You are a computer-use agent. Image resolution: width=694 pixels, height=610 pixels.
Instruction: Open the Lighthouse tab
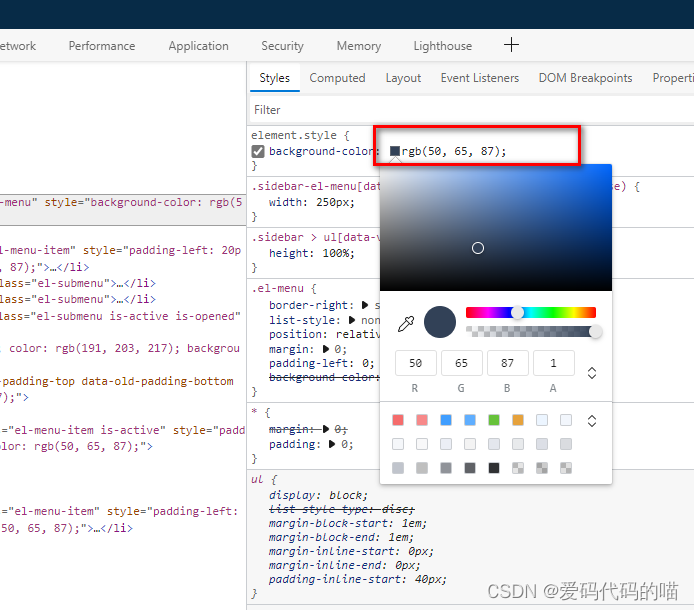[x=443, y=46]
